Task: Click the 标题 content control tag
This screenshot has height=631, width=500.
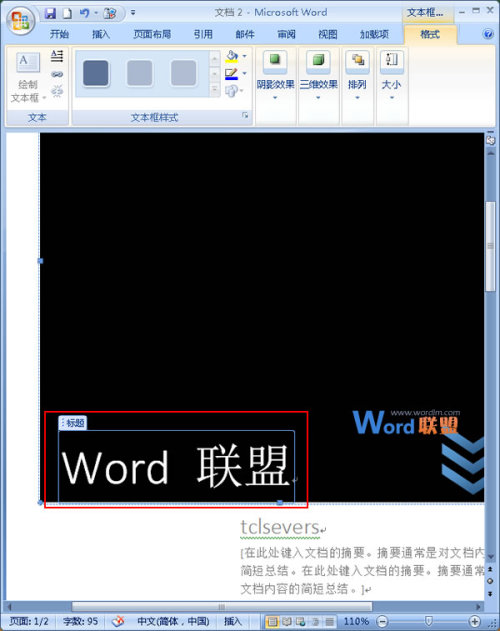Action: coord(72,423)
